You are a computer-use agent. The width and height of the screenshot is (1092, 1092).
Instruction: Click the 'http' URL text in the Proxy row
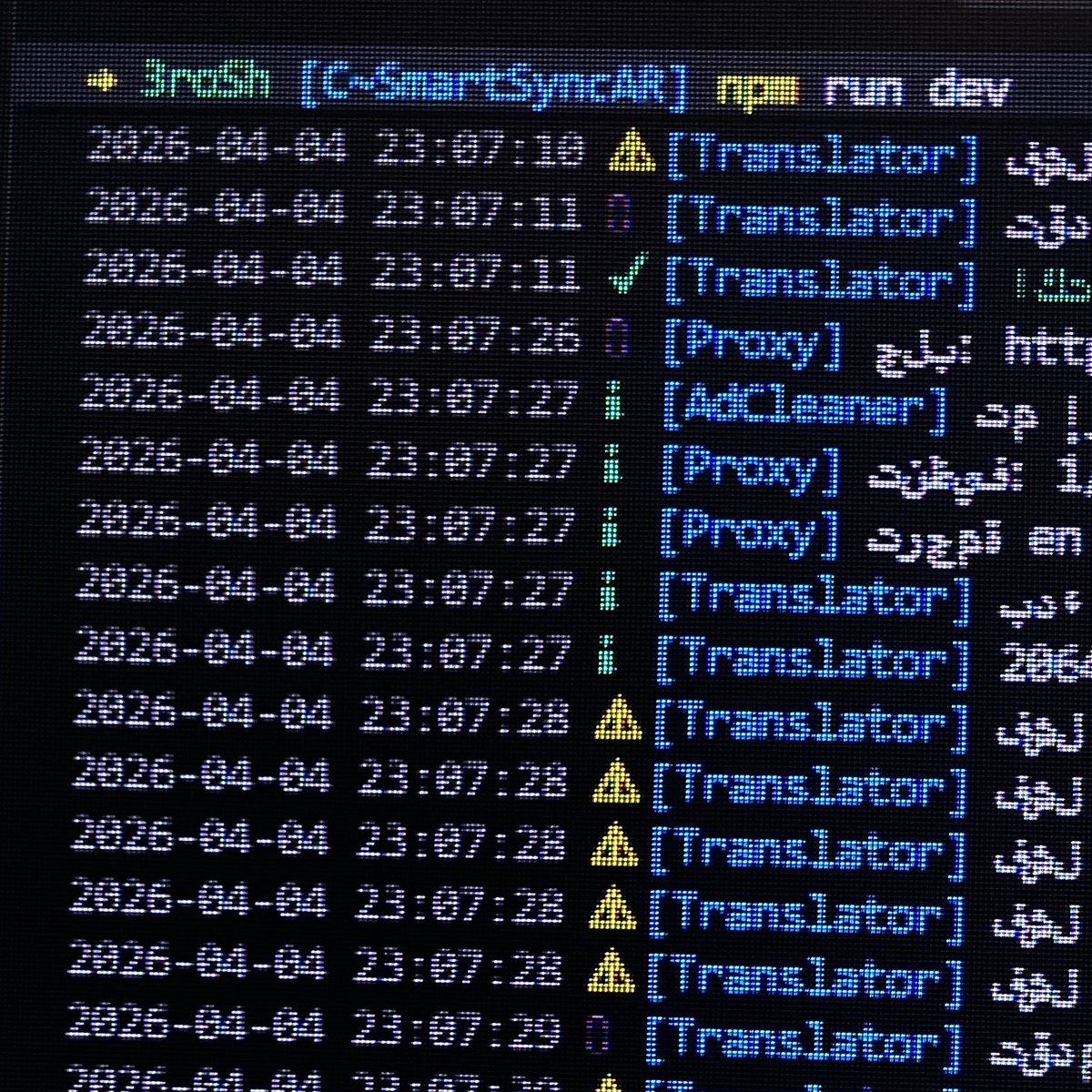click(x=1046, y=347)
